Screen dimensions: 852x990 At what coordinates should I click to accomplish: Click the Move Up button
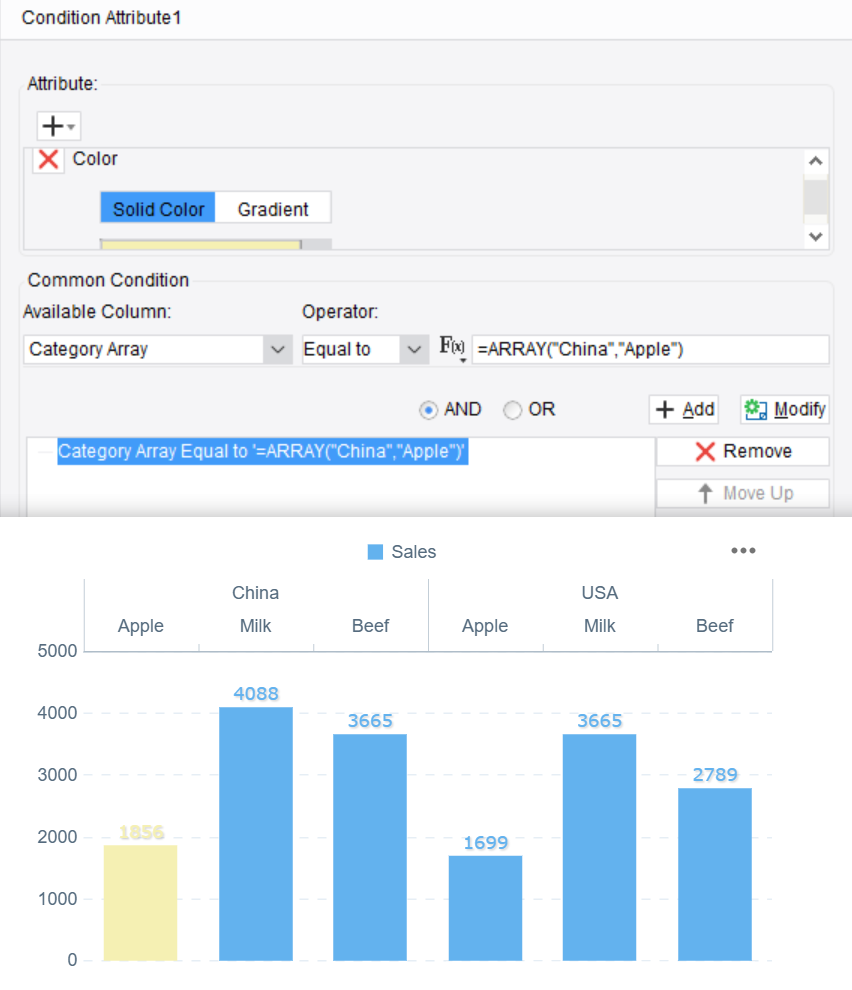tap(743, 493)
